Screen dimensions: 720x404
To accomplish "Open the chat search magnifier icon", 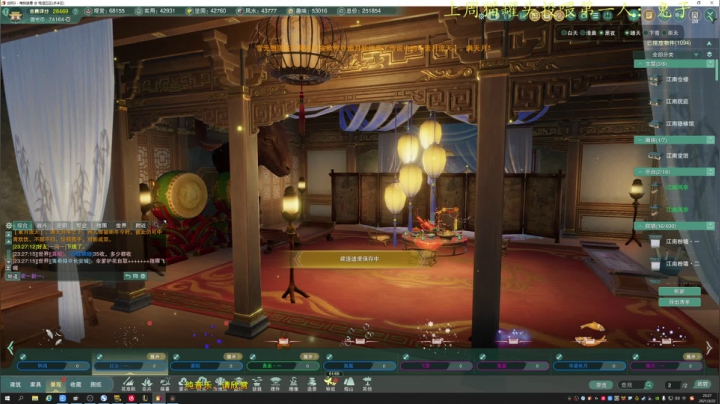I will click(156, 225).
